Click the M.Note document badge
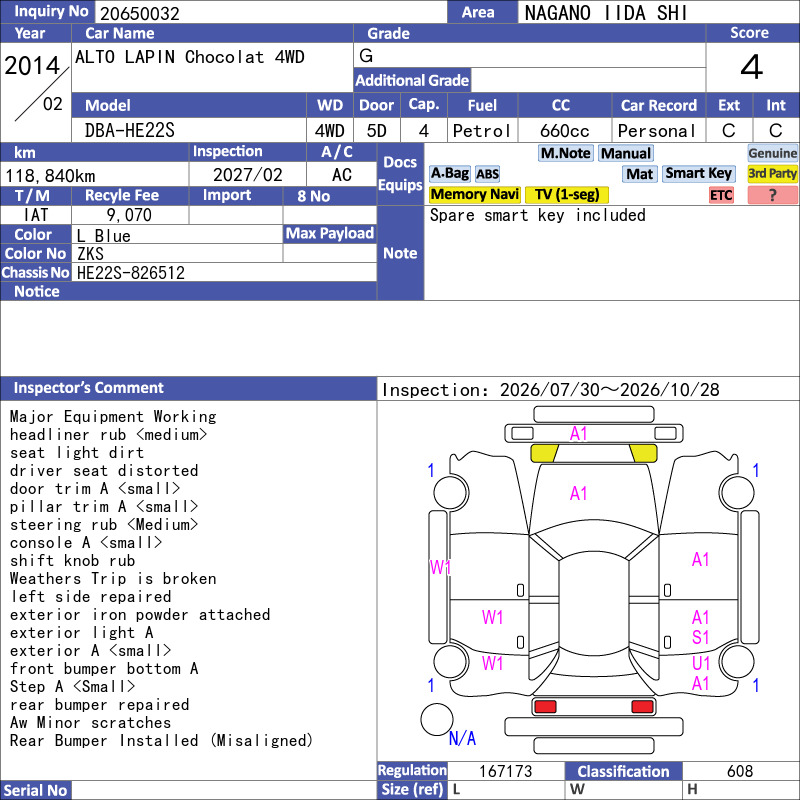Screen dimensions: 800x800 [x=565, y=153]
